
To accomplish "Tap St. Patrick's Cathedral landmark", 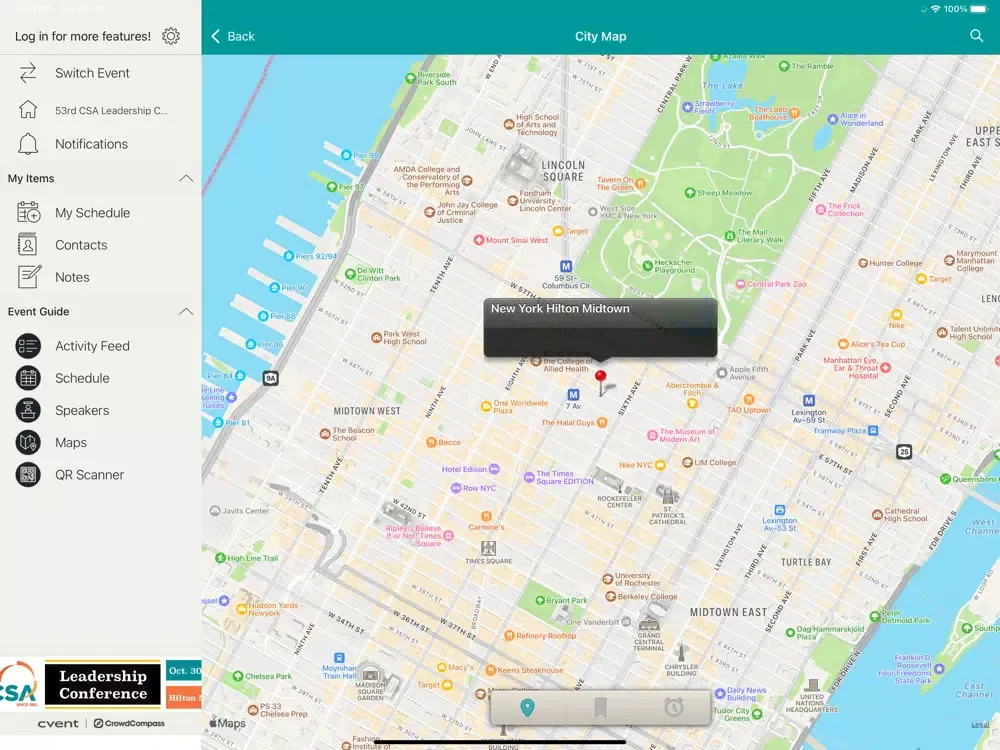I will pyautogui.click(x=667, y=496).
